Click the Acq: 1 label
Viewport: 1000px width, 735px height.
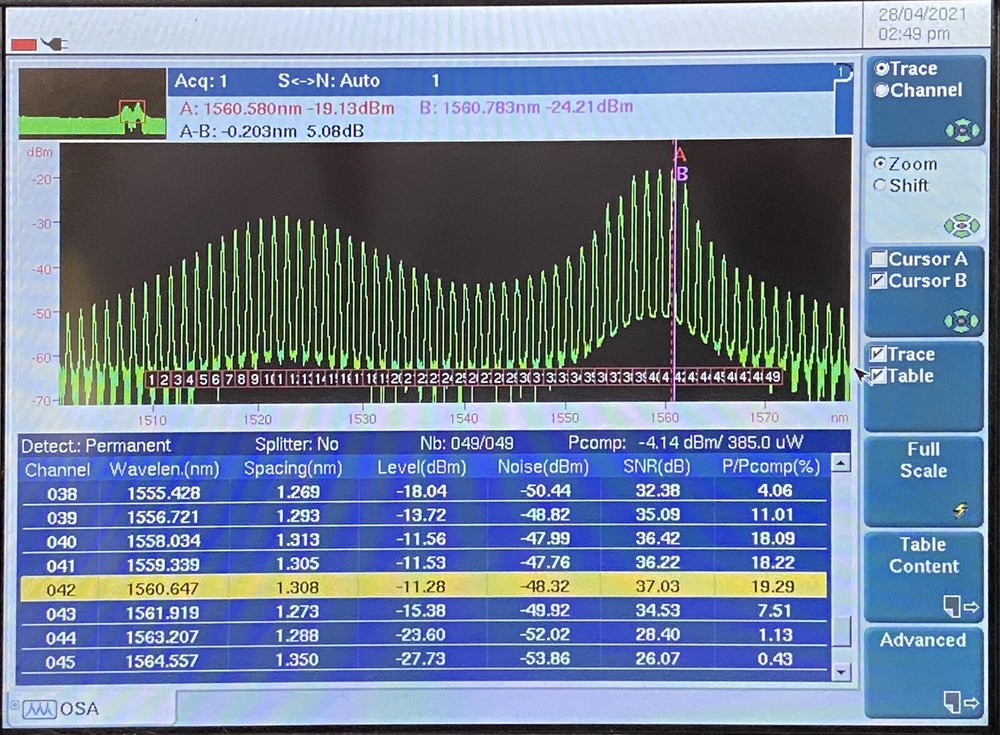[x=201, y=81]
